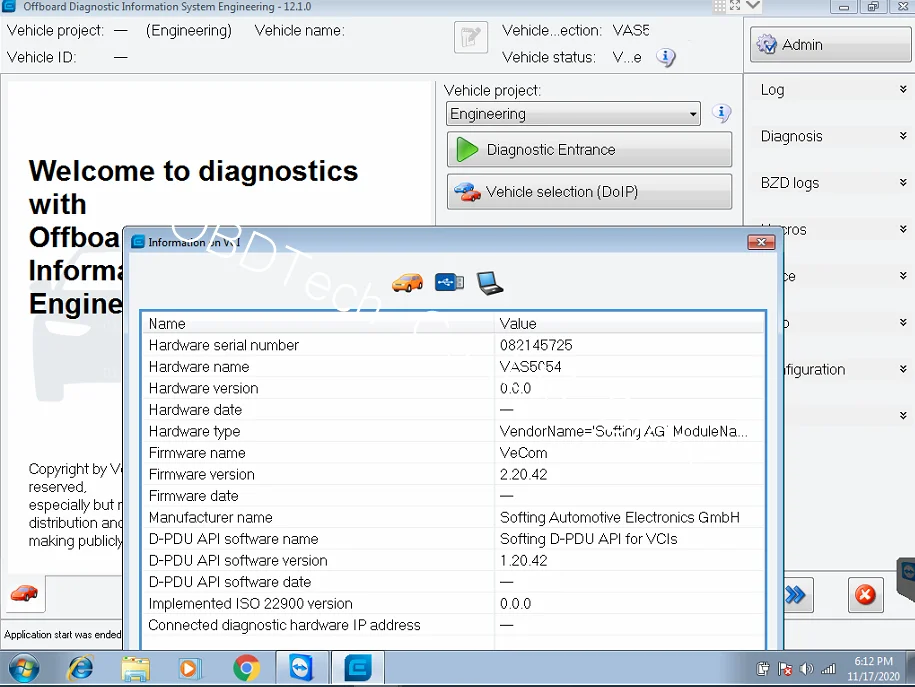Viewport: 915px width, 687px height.
Task: Click the 1.20.42 API version value
Action: tap(523, 560)
